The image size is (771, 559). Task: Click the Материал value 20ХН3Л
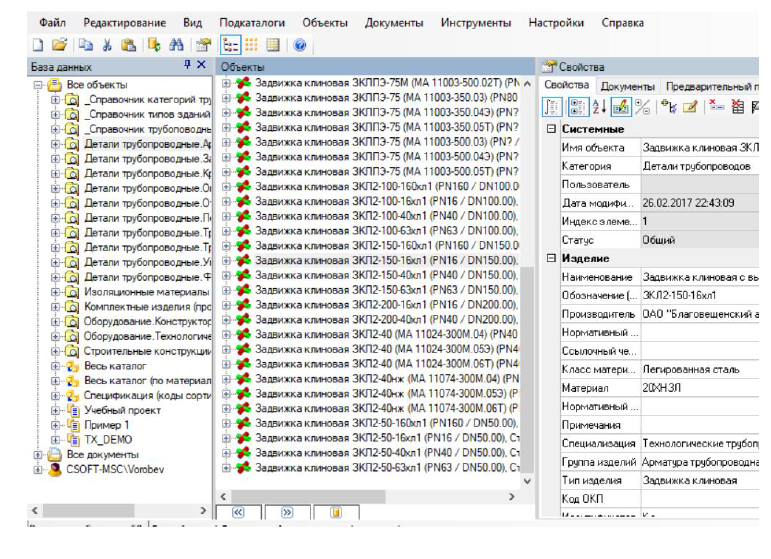click(x=700, y=388)
